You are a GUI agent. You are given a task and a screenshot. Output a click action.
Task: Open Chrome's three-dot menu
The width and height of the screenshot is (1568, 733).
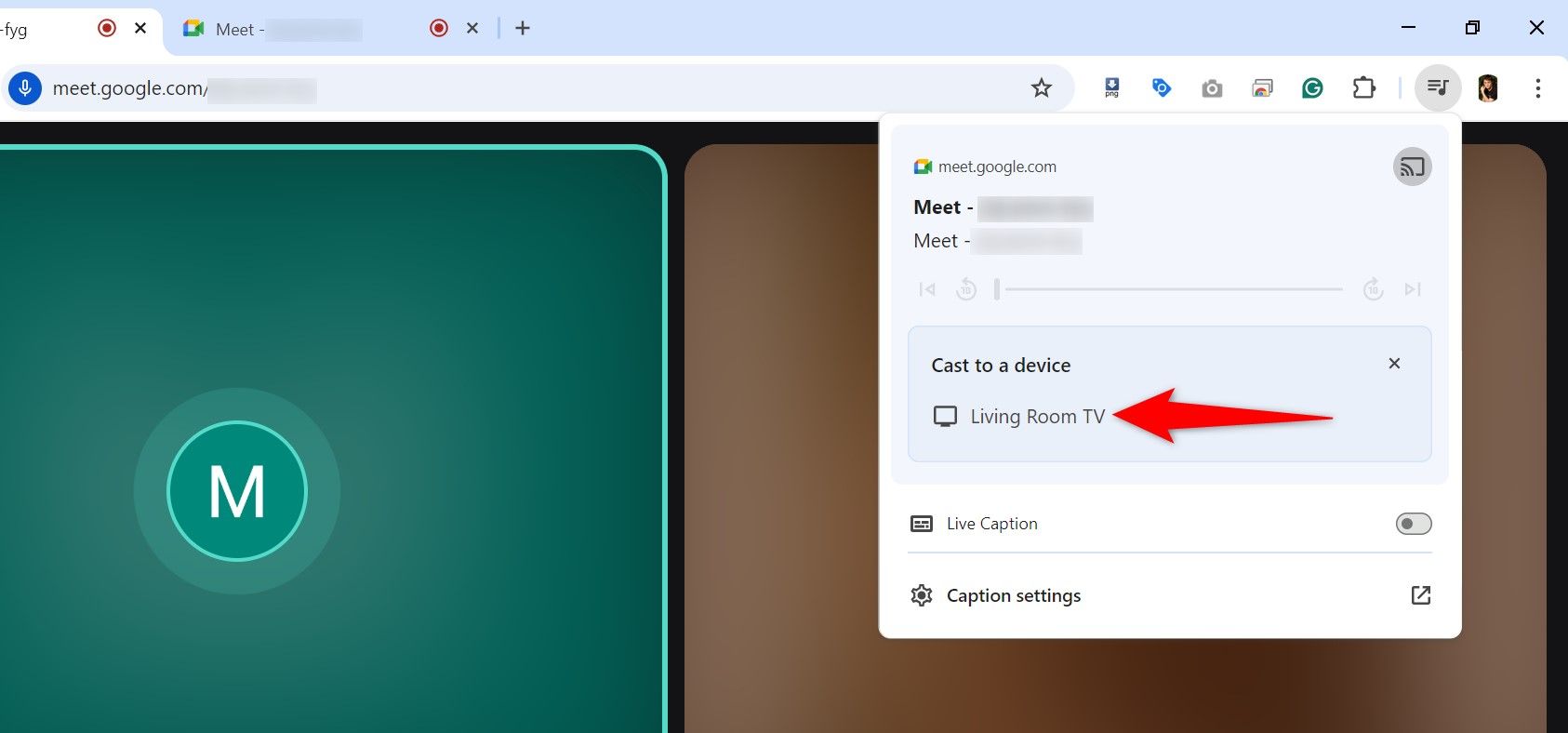(1537, 88)
